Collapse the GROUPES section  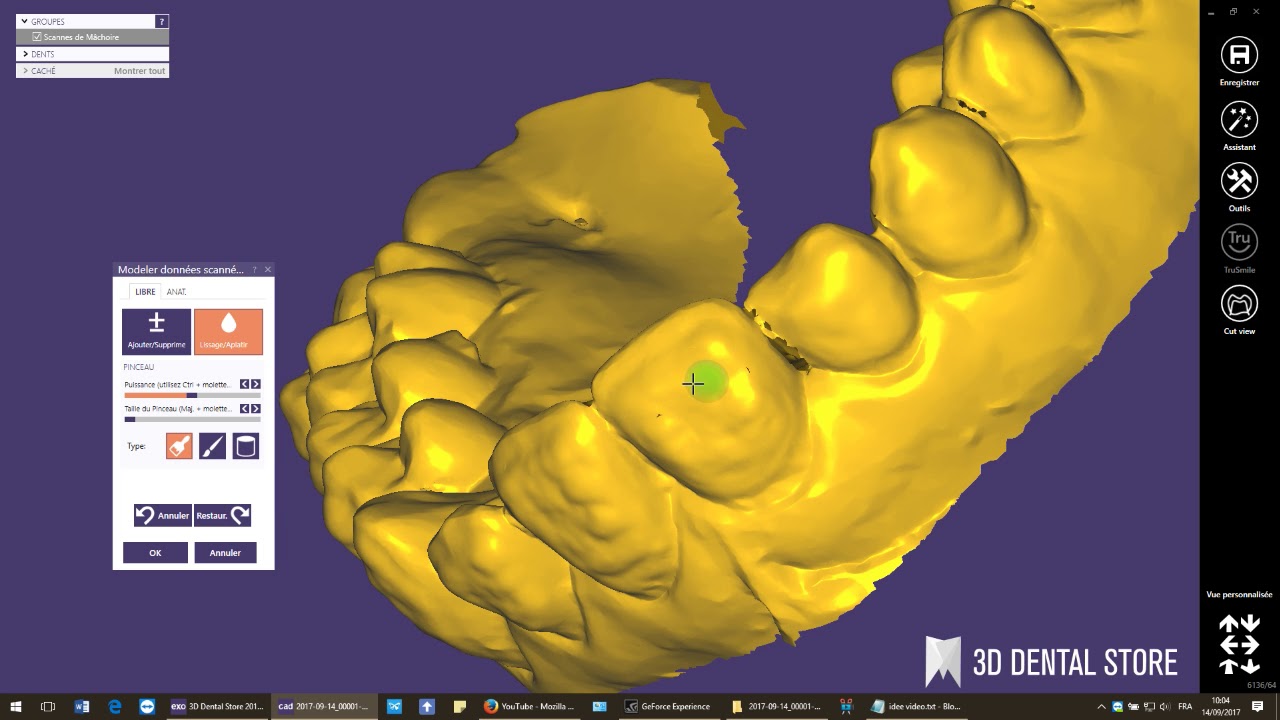[24, 21]
